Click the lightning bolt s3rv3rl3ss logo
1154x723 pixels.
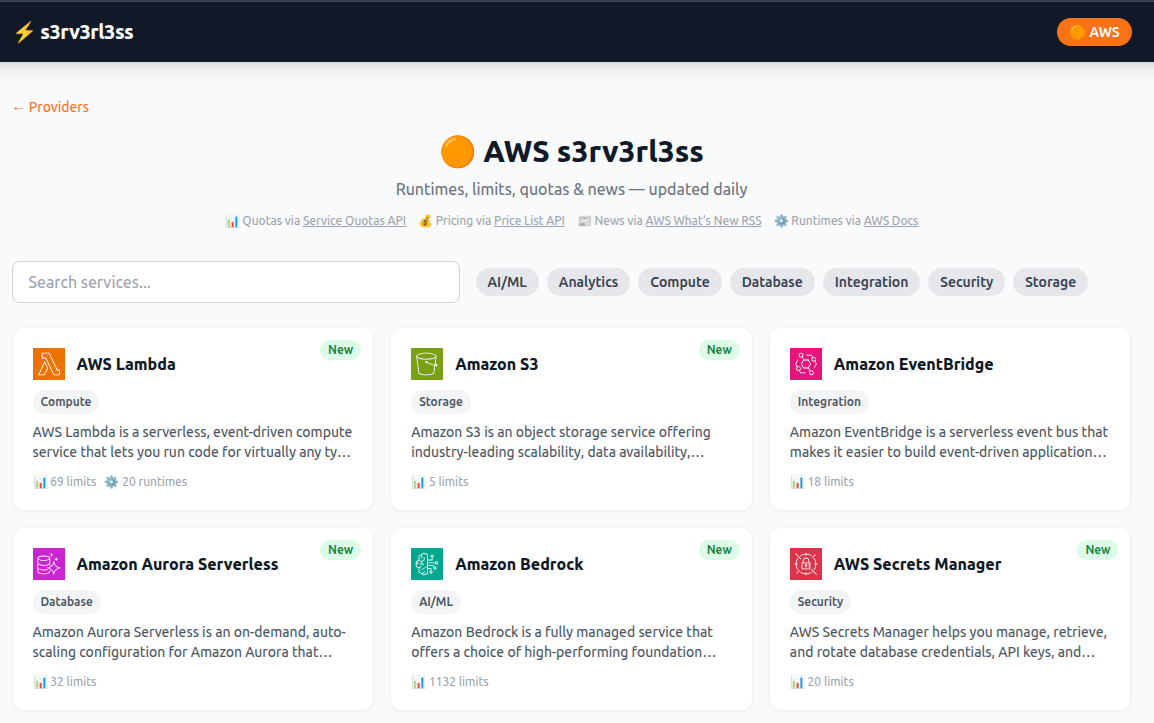pos(24,32)
